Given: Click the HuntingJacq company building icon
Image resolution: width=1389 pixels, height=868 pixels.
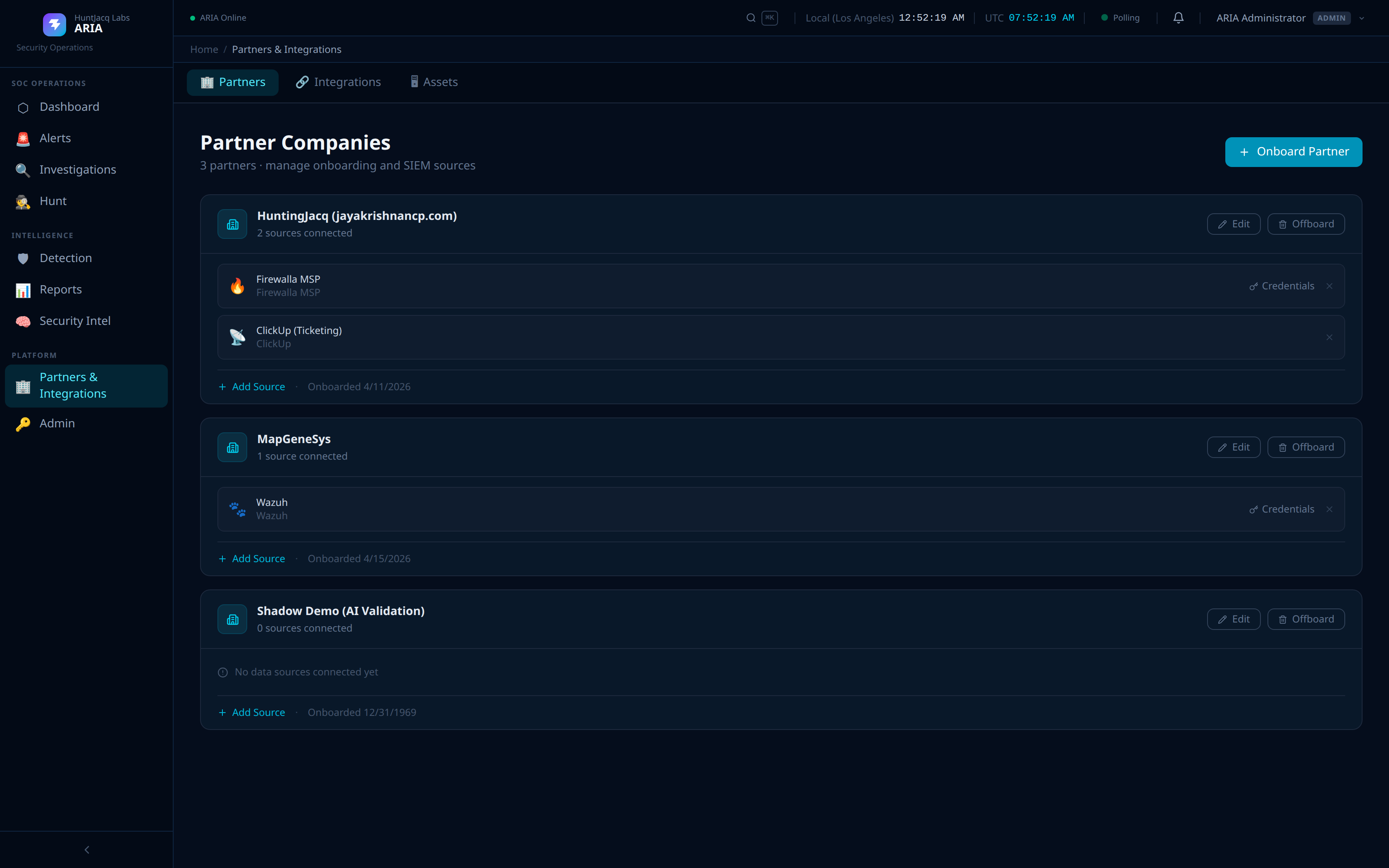Looking at the screenshot, I should click(232, 224).
